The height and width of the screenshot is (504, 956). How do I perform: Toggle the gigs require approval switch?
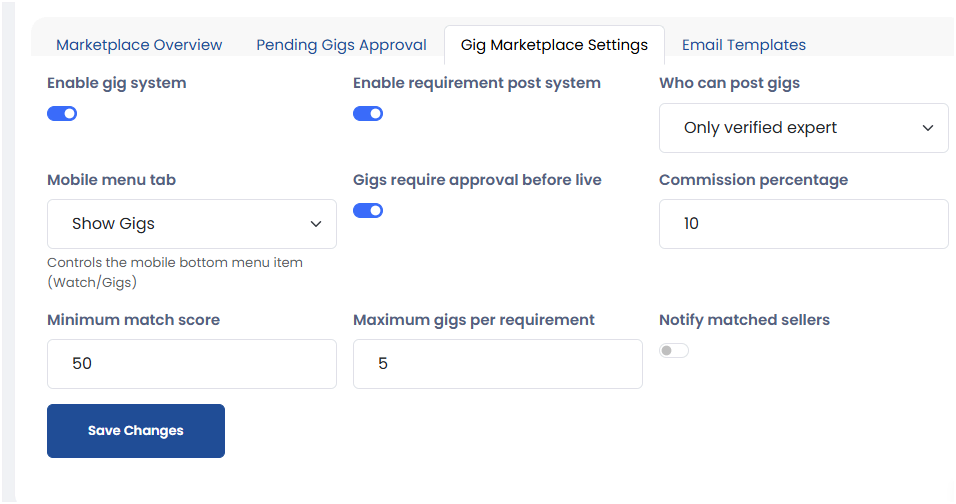[368, 210]
